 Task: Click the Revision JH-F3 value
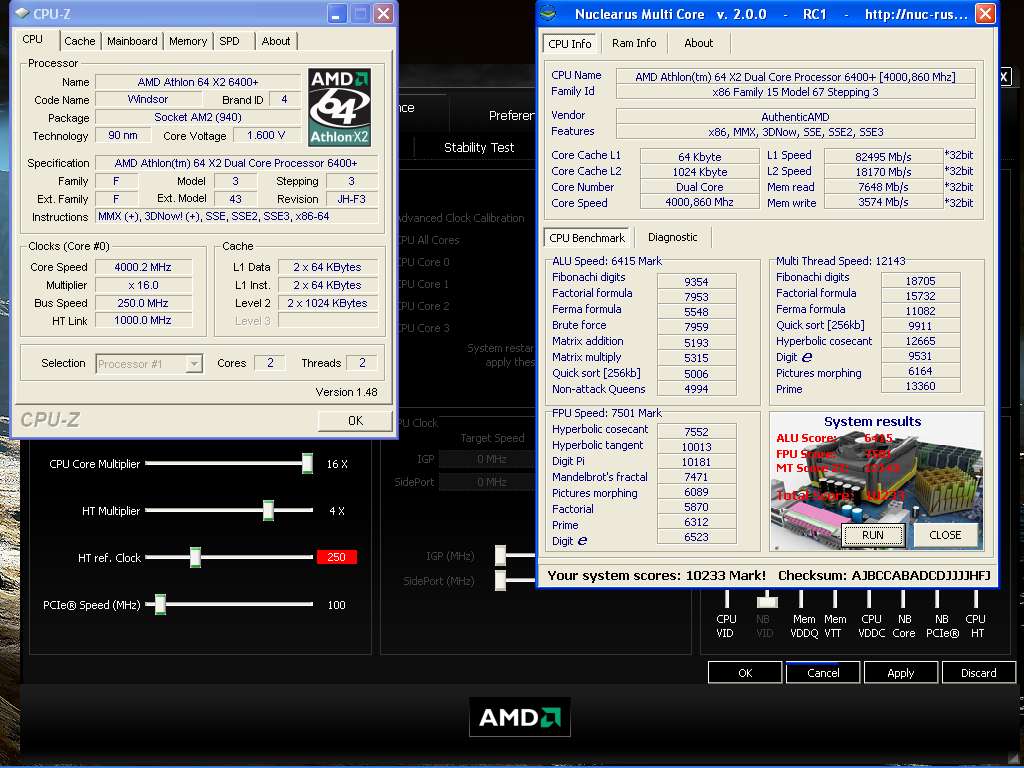(x=351, y=199)
